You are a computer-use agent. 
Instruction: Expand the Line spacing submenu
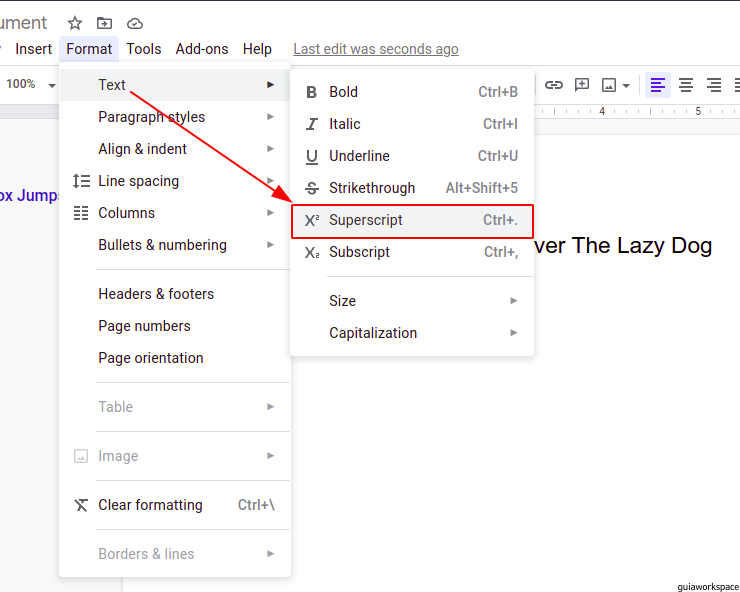[175, 181]
